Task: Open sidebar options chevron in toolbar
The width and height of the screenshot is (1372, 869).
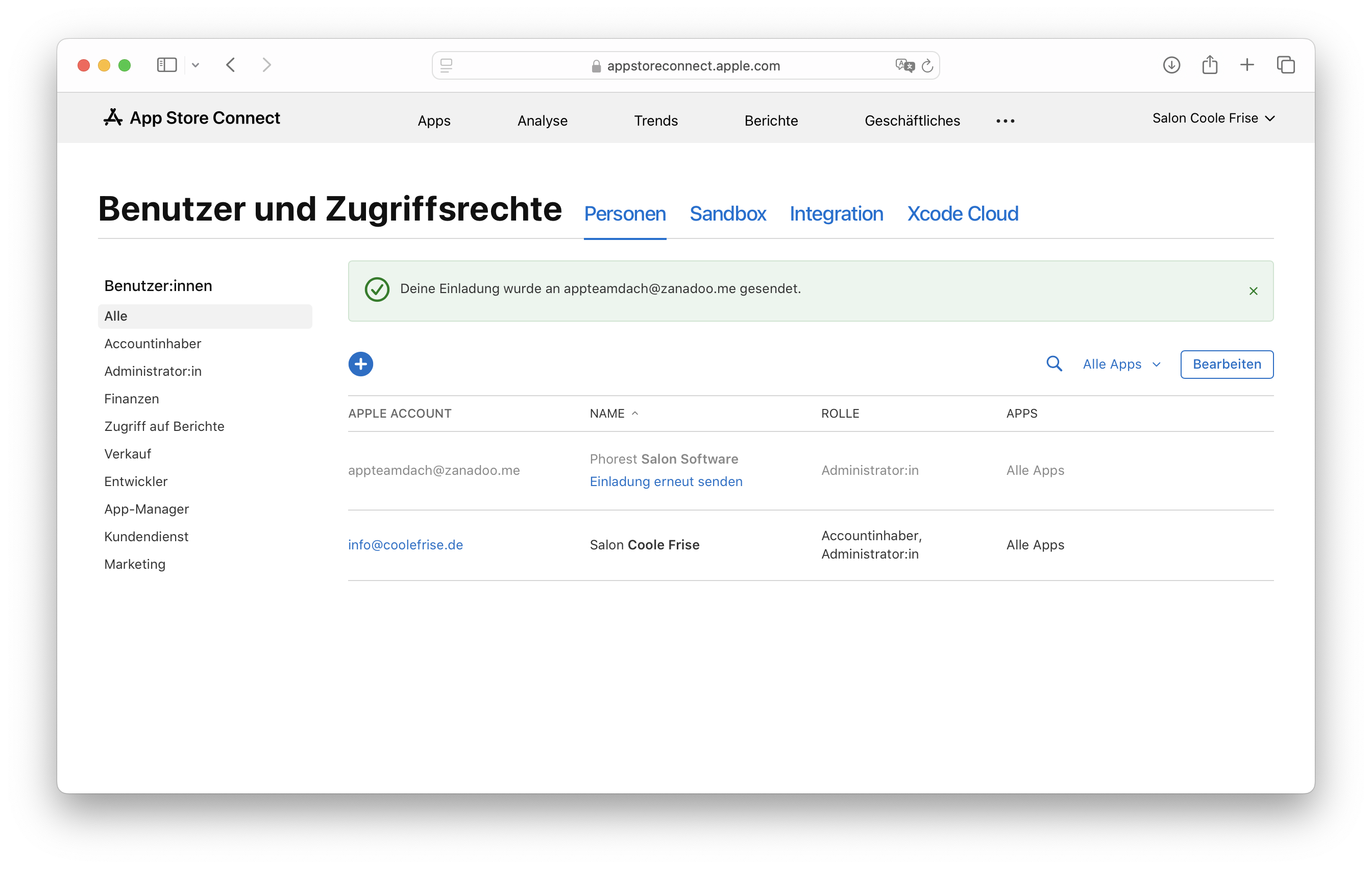Action: click(195, 65)
